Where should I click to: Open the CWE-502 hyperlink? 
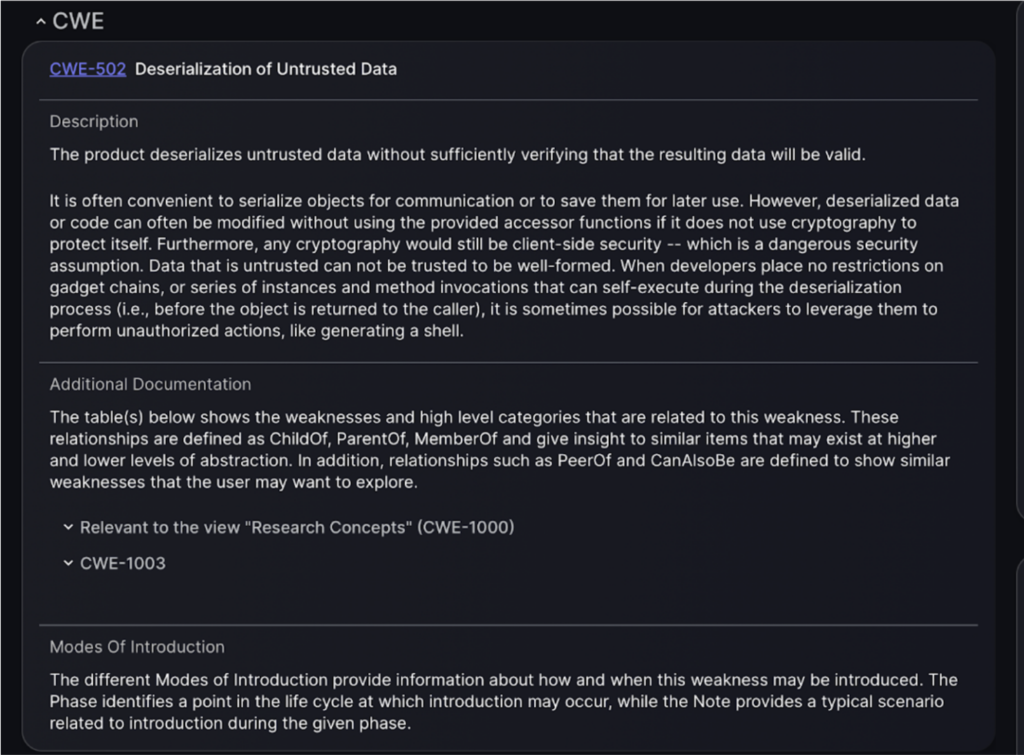88,69
